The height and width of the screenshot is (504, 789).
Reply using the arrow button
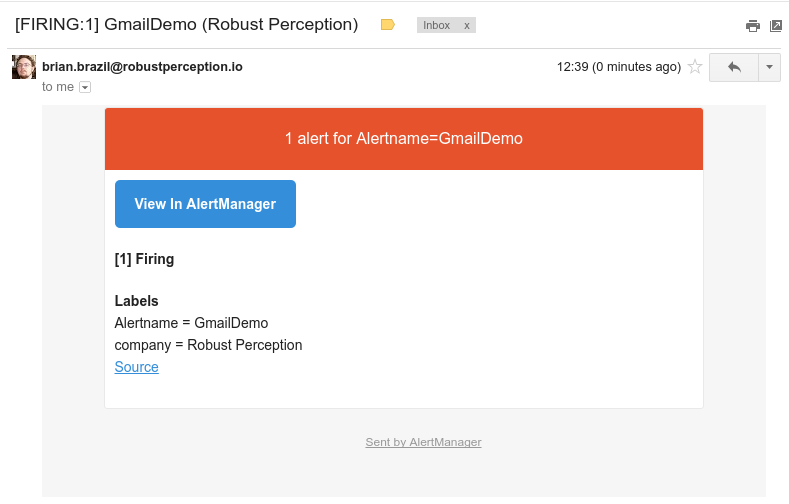[734, 67]
